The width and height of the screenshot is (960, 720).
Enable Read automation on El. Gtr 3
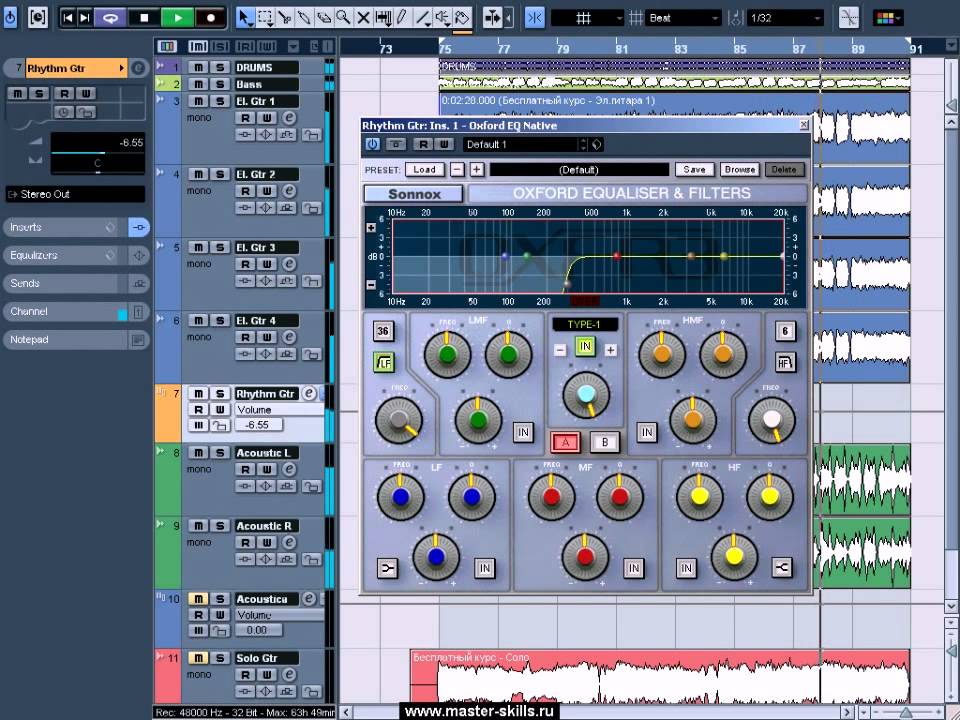(x=245, y=264)
